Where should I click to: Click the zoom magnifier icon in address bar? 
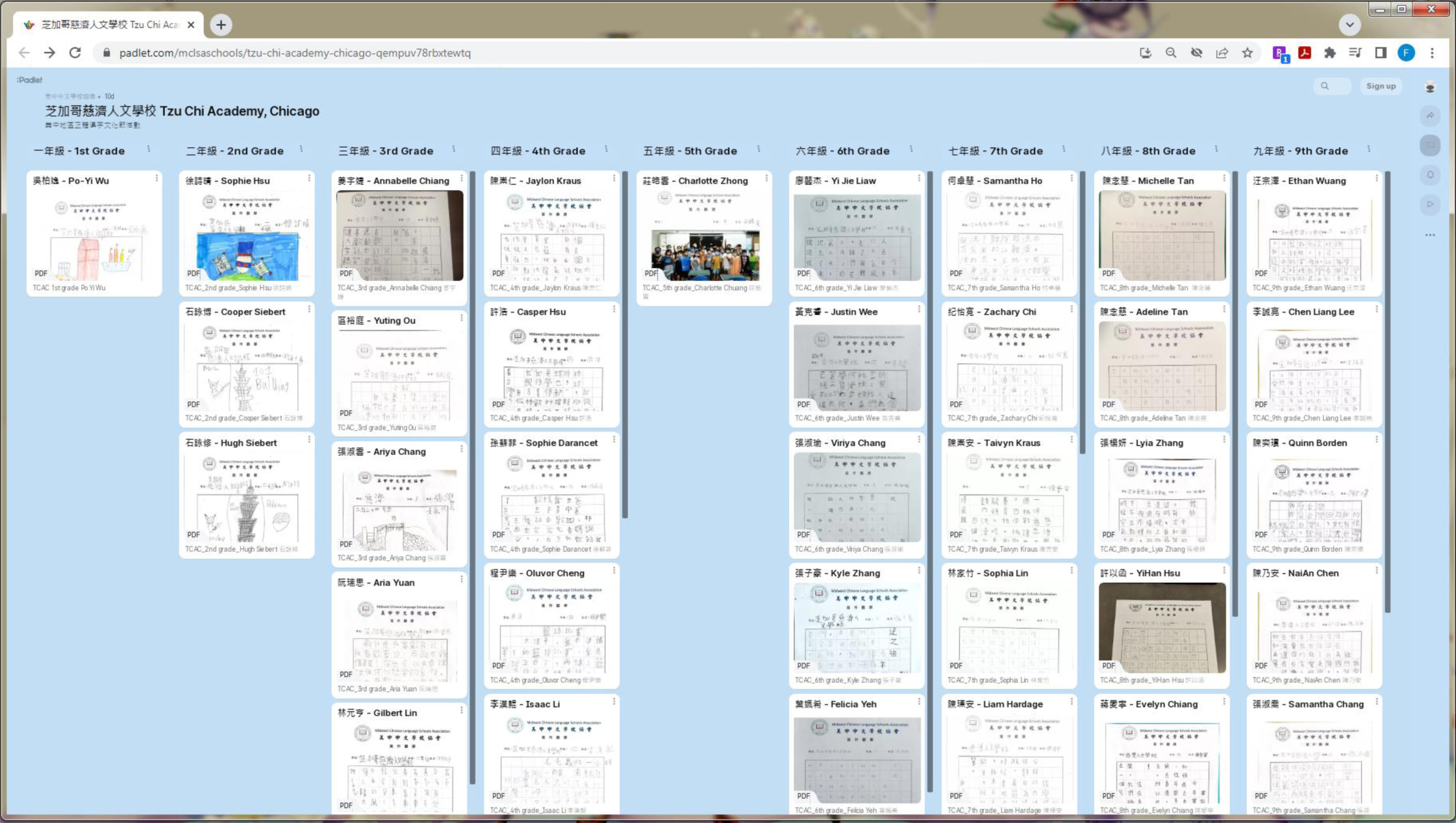[1171, 53]
